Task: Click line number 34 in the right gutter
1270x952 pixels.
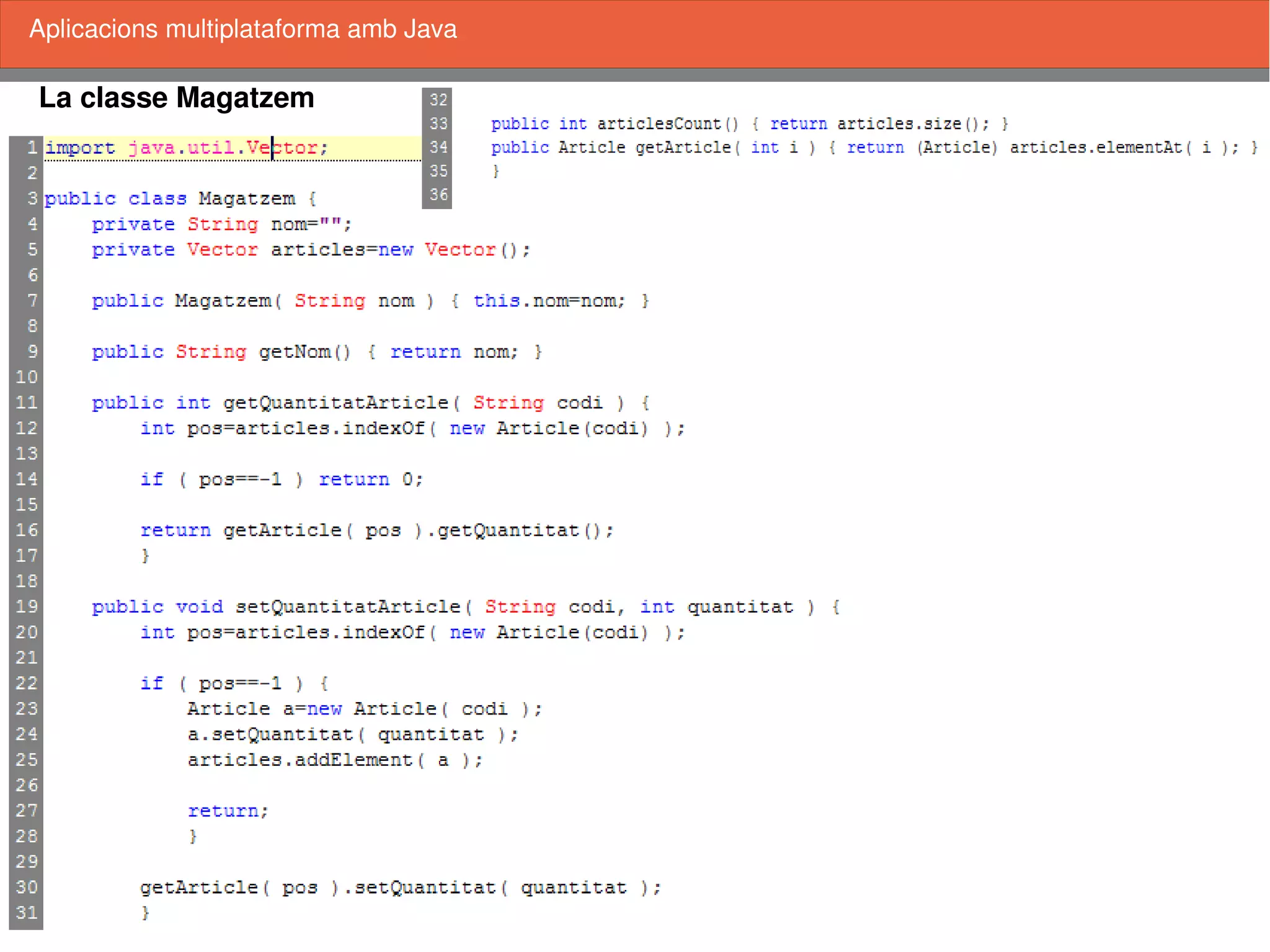Action: click(438, 147)
